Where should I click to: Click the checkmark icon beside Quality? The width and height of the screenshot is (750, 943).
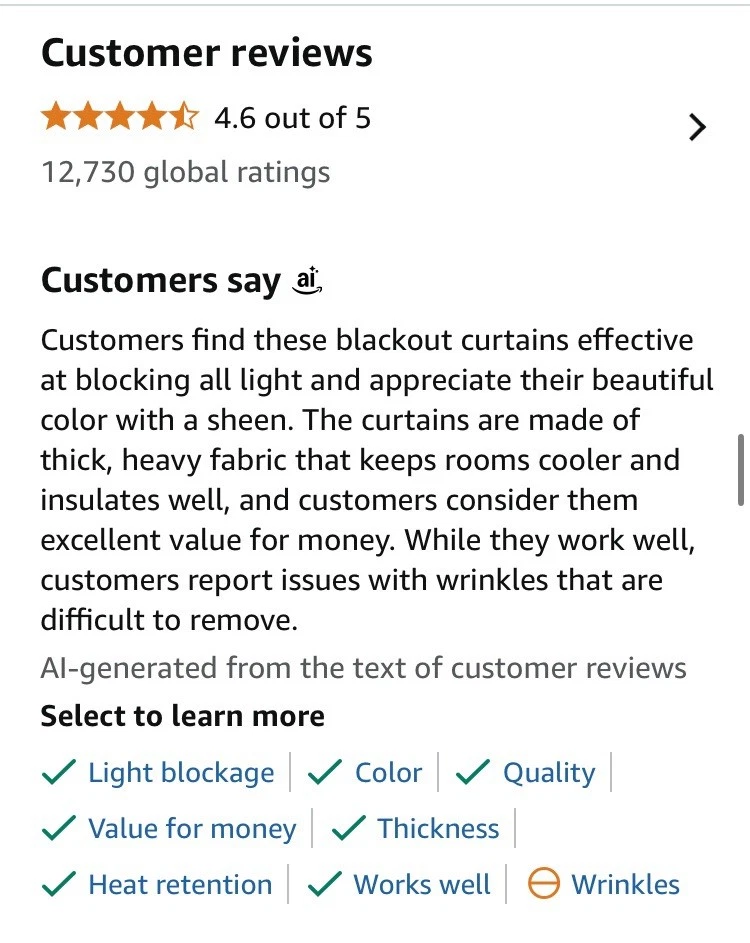[x=473, y=773]
